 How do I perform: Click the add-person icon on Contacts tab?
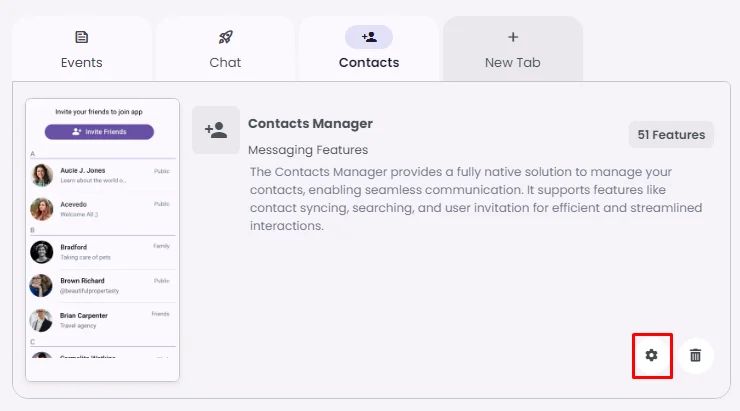click(x=369, y=37)
